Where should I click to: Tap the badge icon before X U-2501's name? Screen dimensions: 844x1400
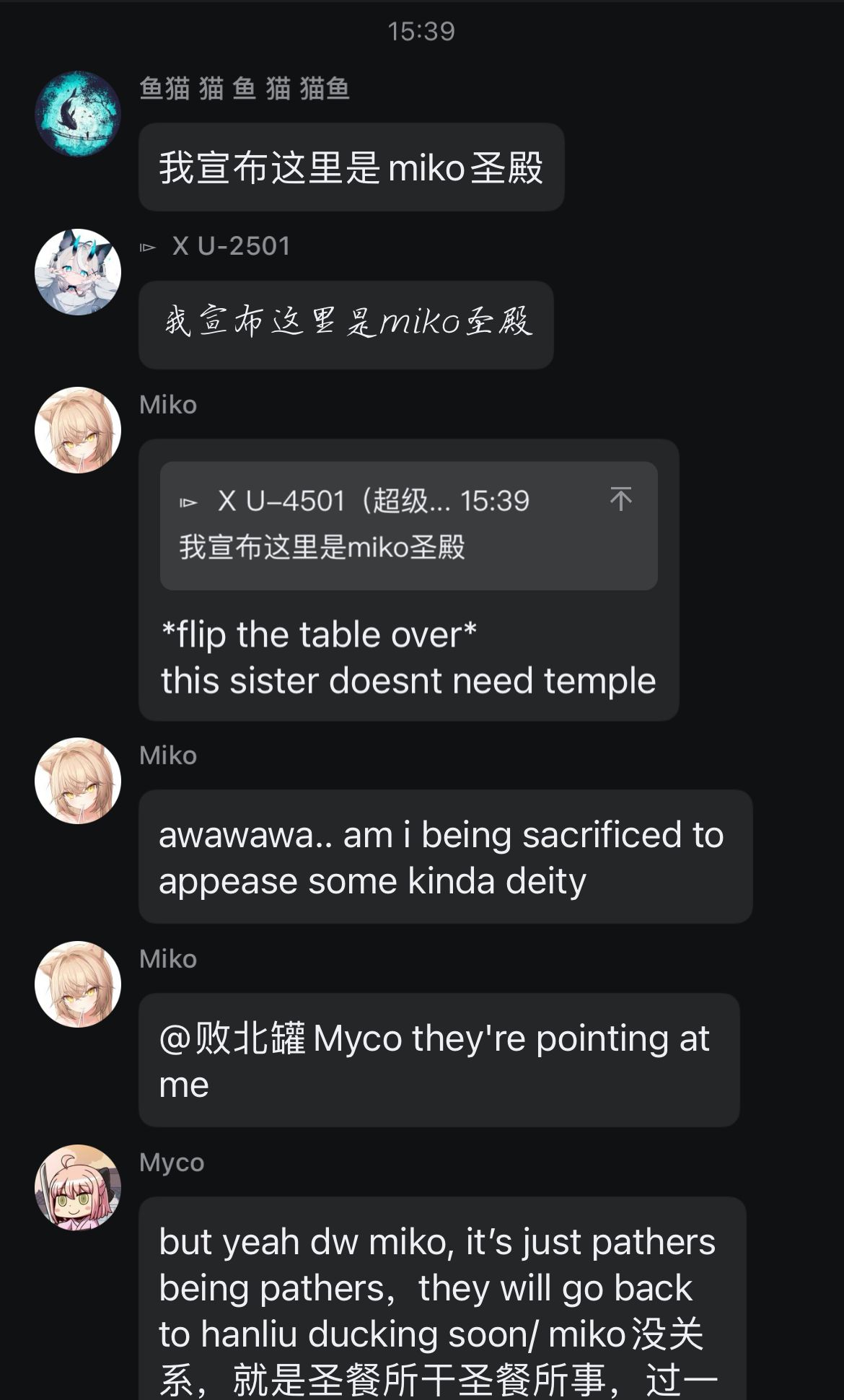(x=148, y=248)
